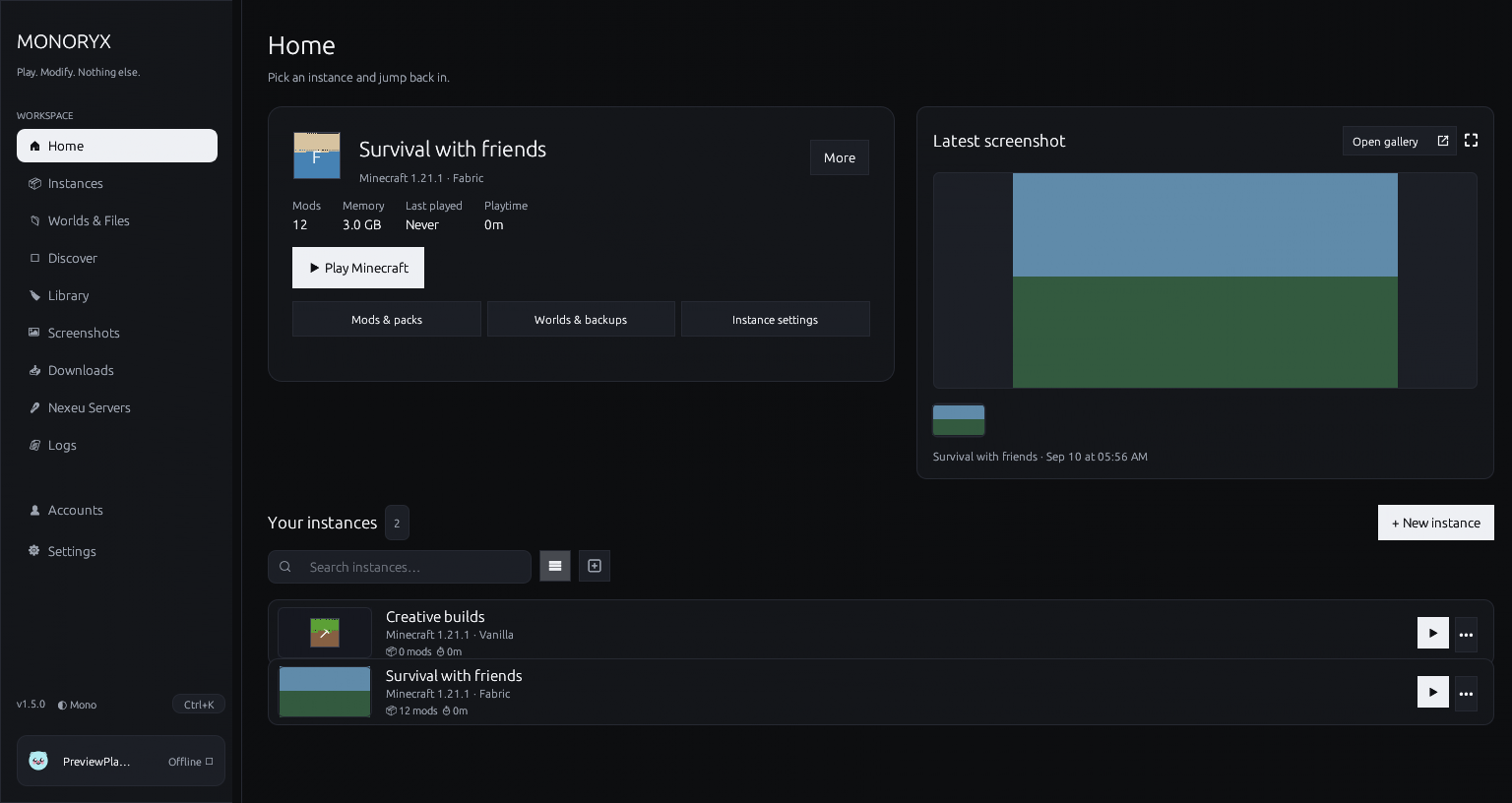Viewport: 1512px width, 803px height.
Task: Click Open gallery button
Action: (1399, 141)
